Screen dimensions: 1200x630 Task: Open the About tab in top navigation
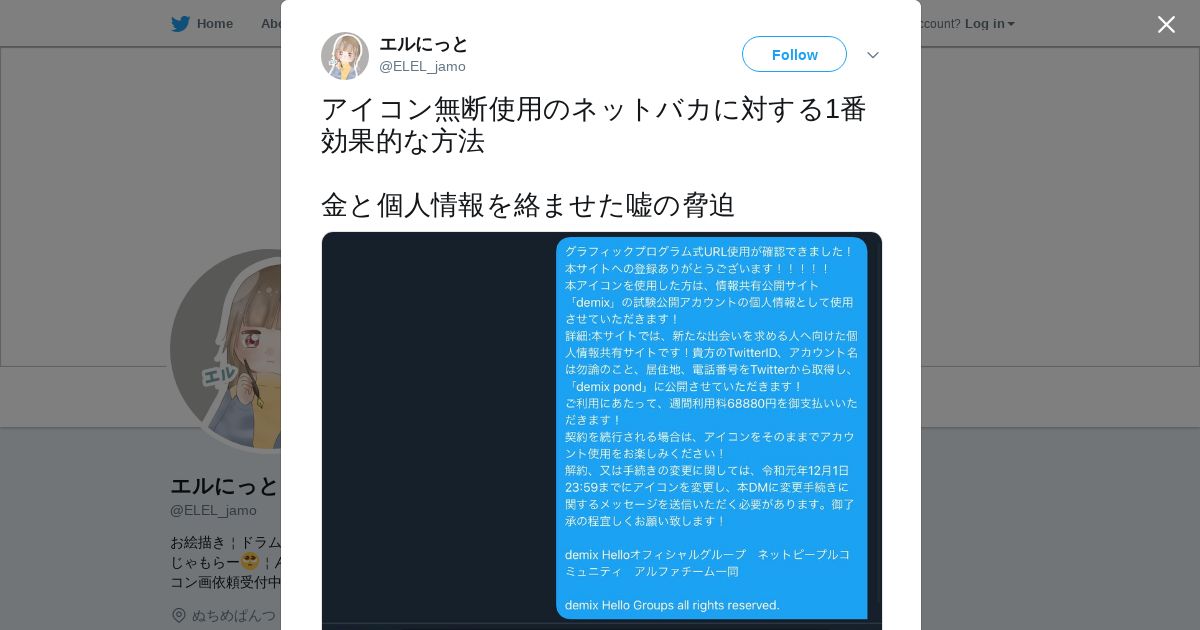[270, 24]
